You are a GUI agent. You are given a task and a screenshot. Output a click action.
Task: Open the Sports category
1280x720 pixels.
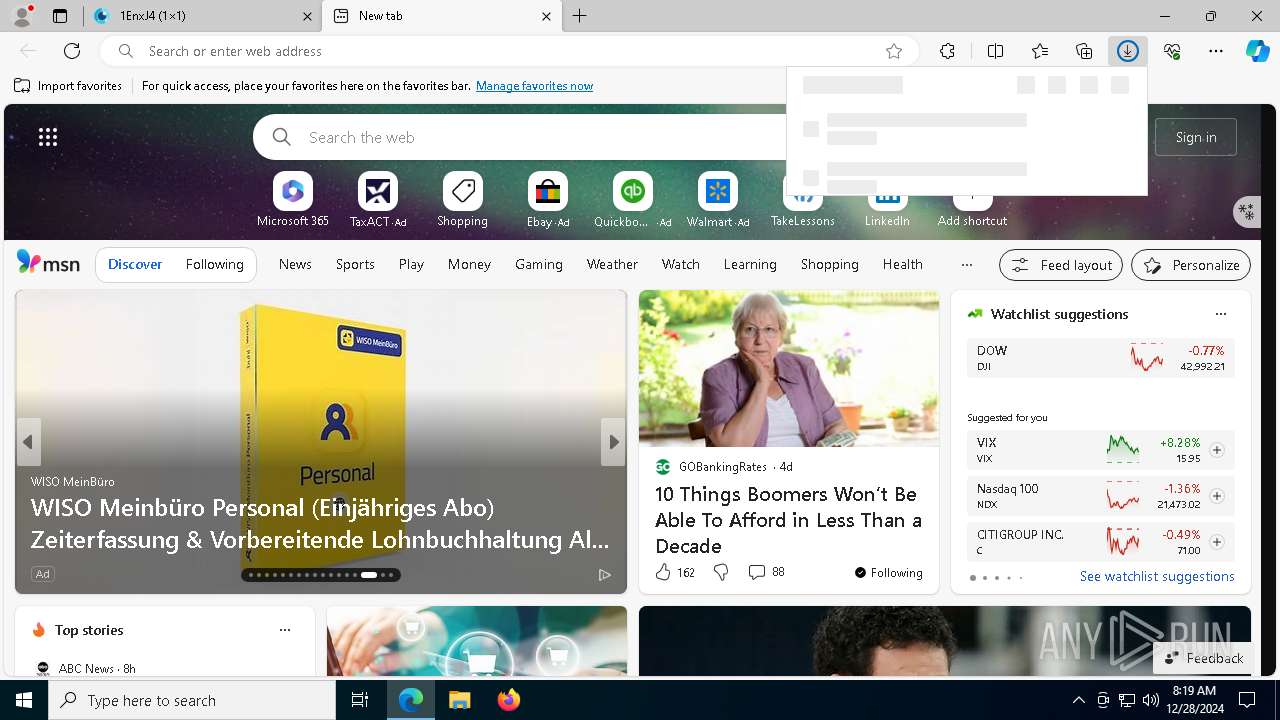point(355,264)
